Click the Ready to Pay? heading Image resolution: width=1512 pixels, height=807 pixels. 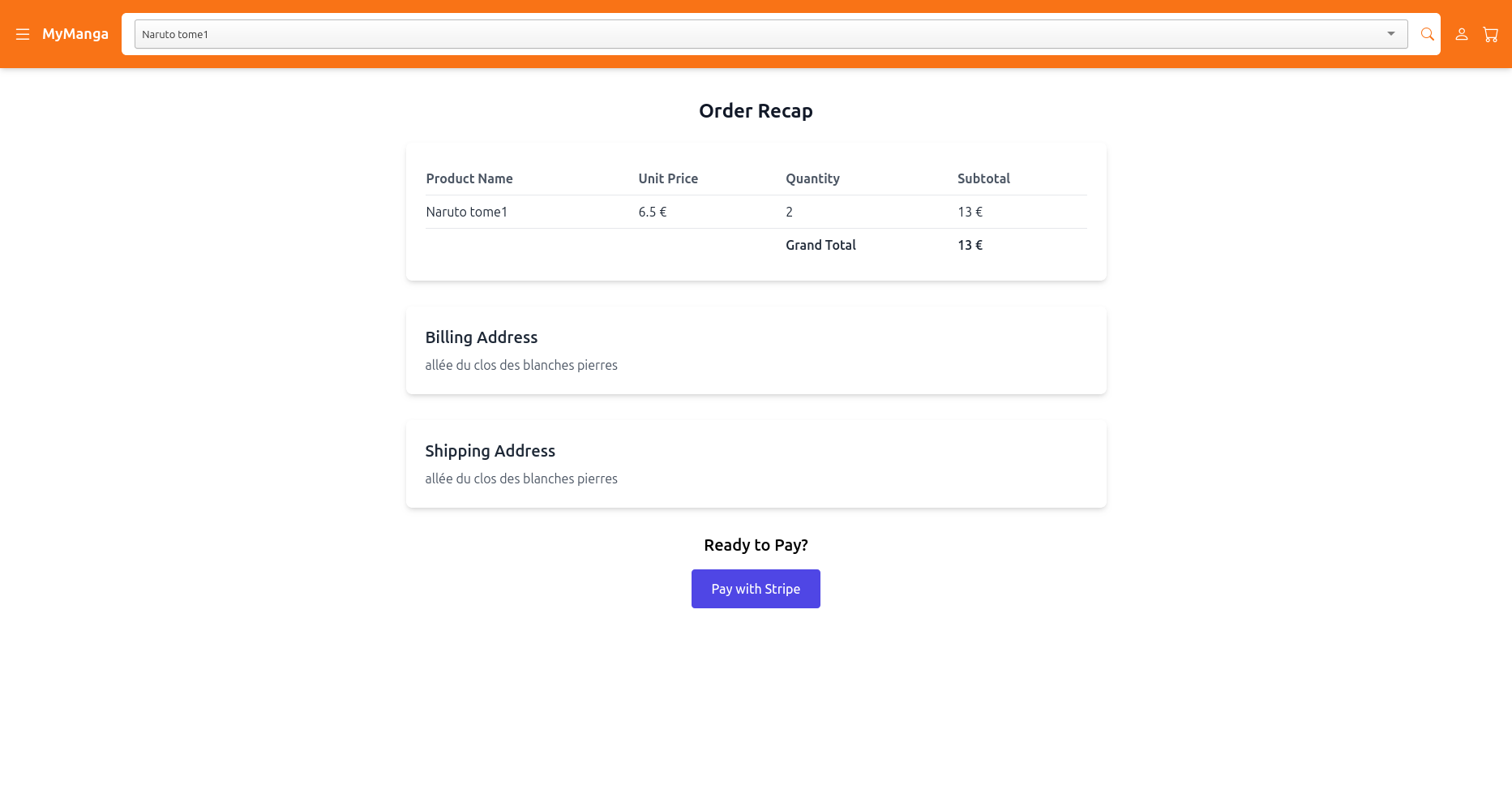click(756, 545)
